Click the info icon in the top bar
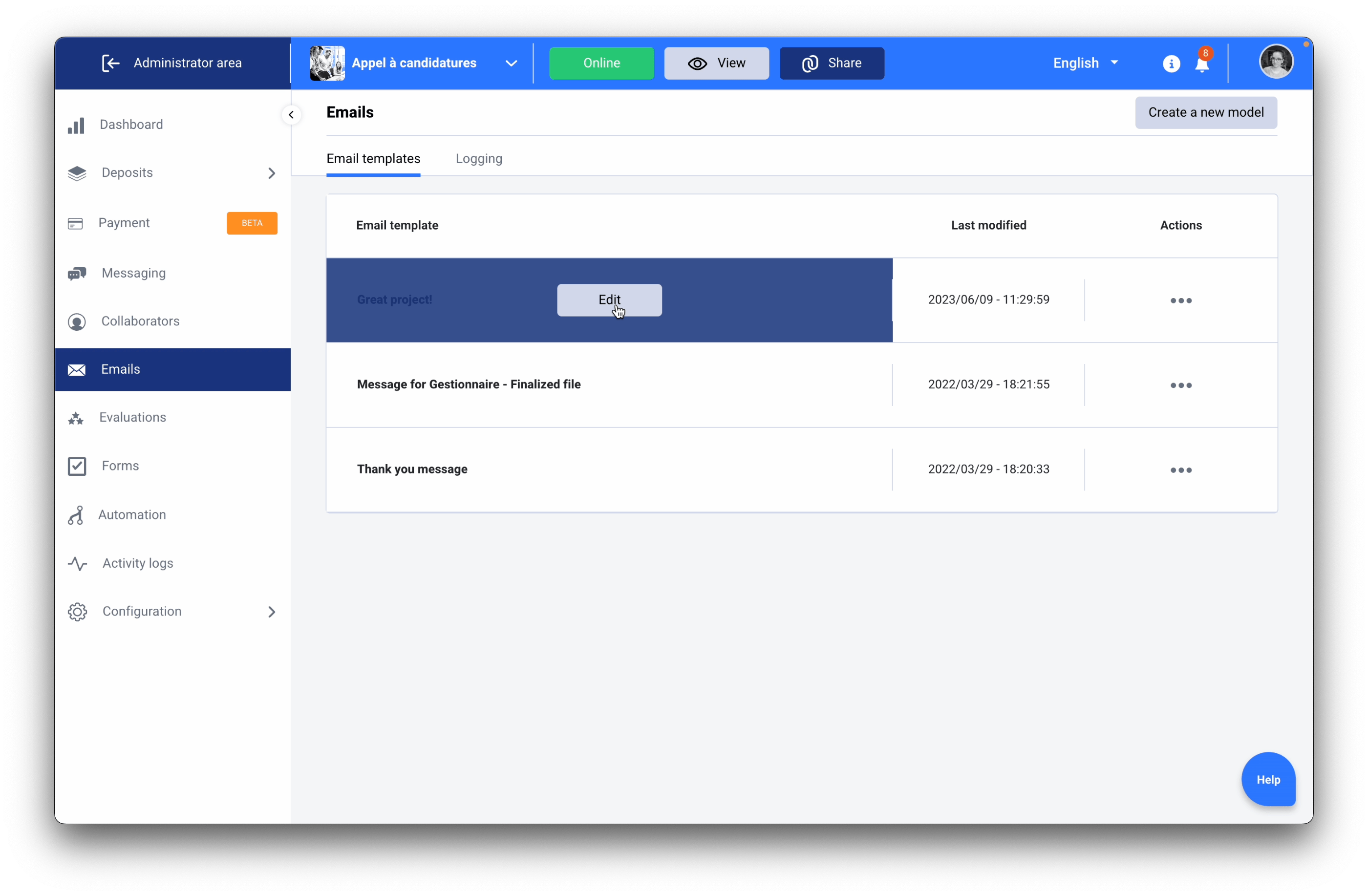This screenshot has height=896, width=1368. (x=1170, y=63)
